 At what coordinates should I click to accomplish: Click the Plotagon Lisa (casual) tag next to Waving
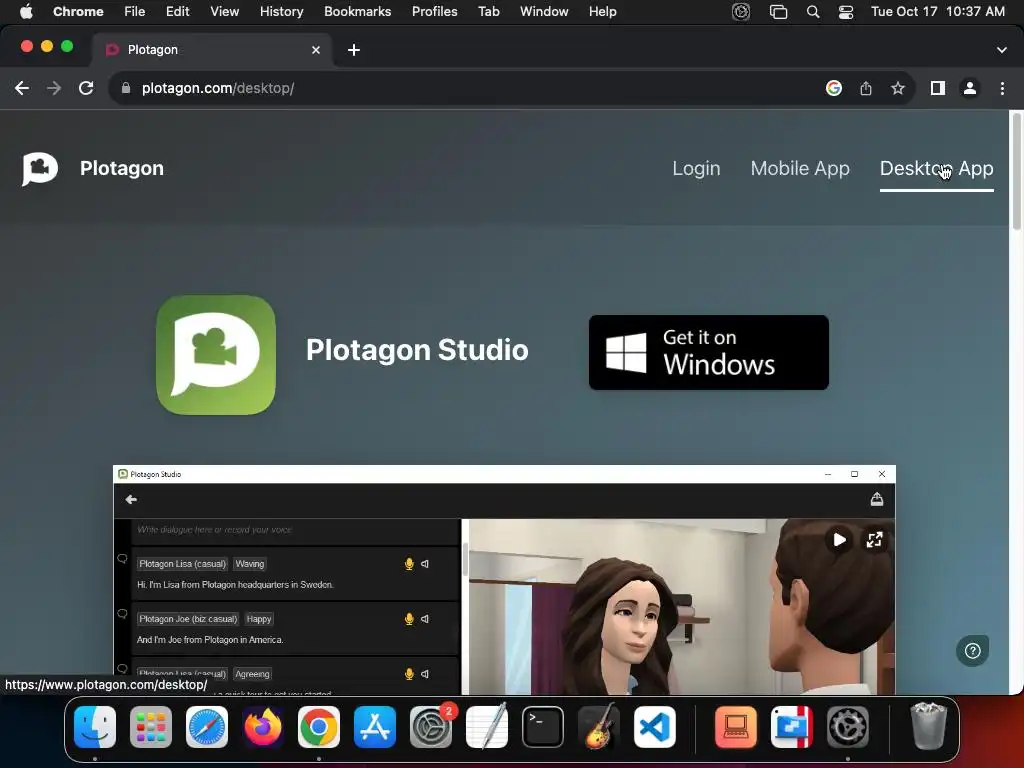click(x=182, y=564)
